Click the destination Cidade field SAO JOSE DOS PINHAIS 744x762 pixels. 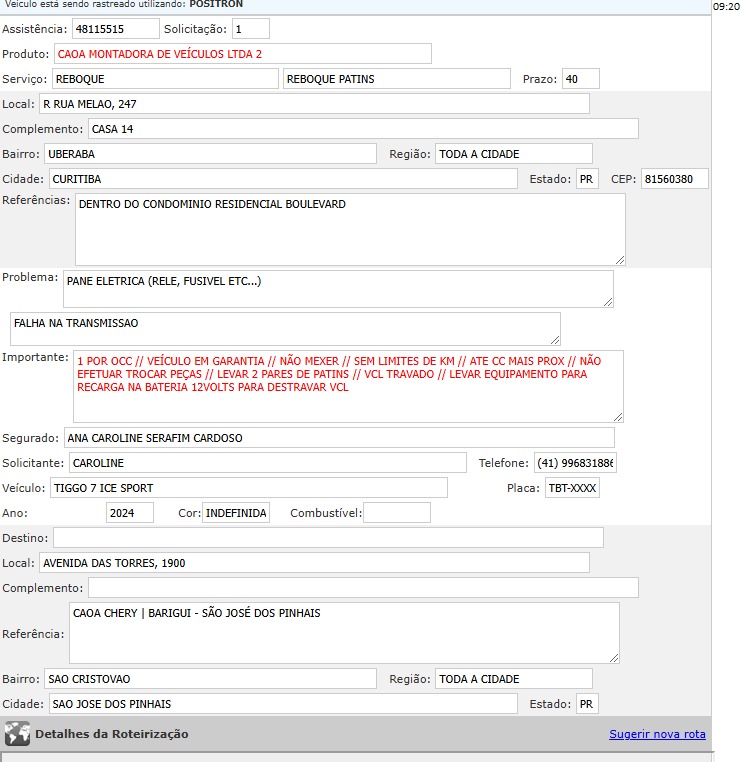click(x=283, y=704)
